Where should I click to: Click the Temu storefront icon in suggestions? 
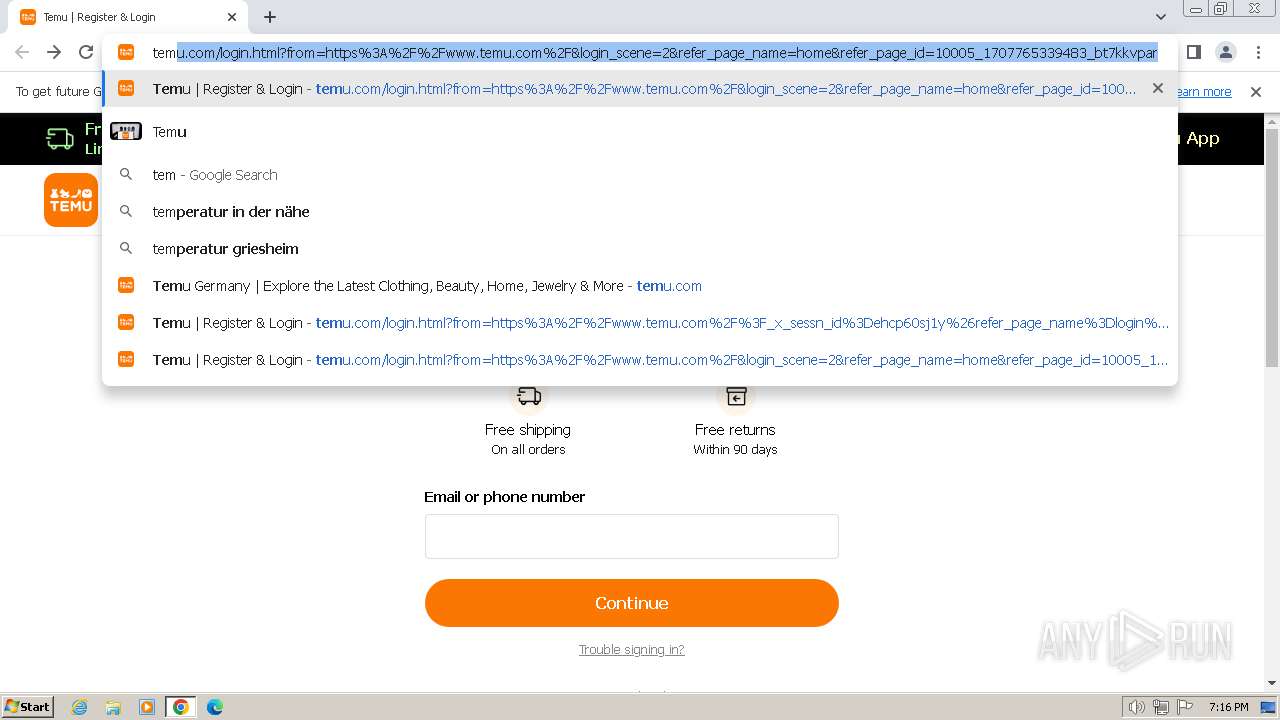(126, 131)
